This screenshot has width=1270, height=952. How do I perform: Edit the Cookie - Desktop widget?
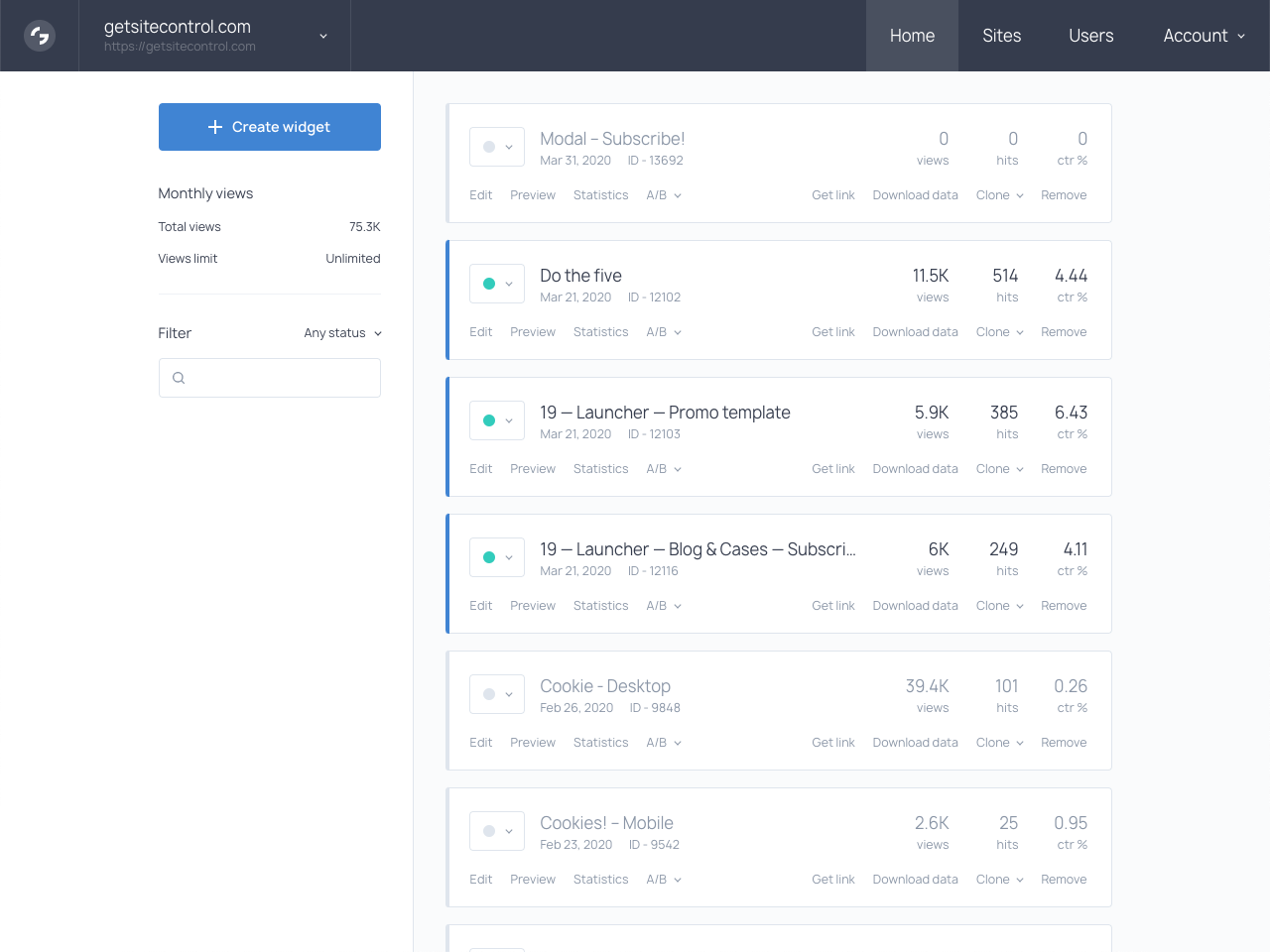pos(480,743)
